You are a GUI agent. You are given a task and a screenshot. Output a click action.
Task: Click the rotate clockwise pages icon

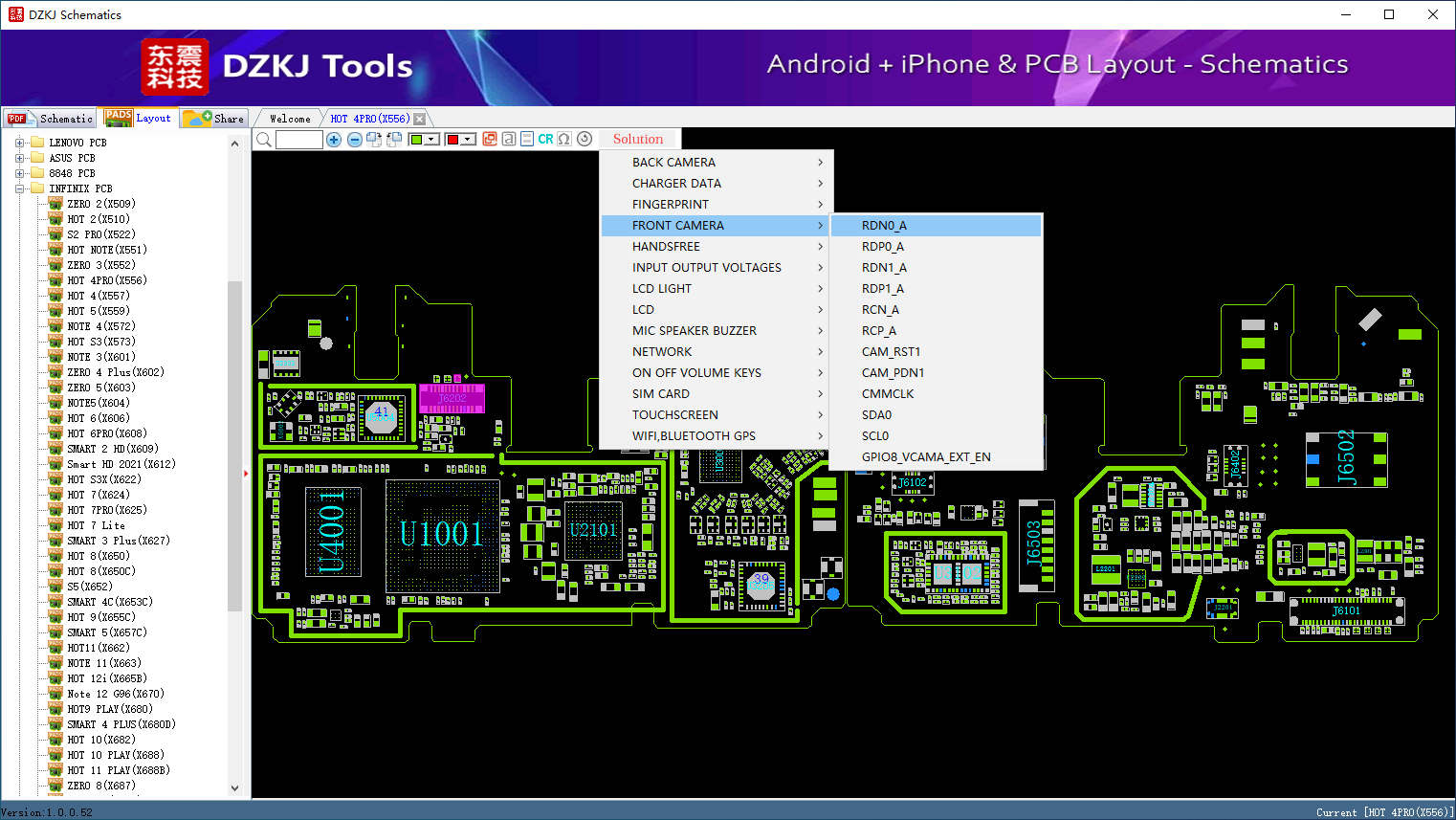[374, 140]
